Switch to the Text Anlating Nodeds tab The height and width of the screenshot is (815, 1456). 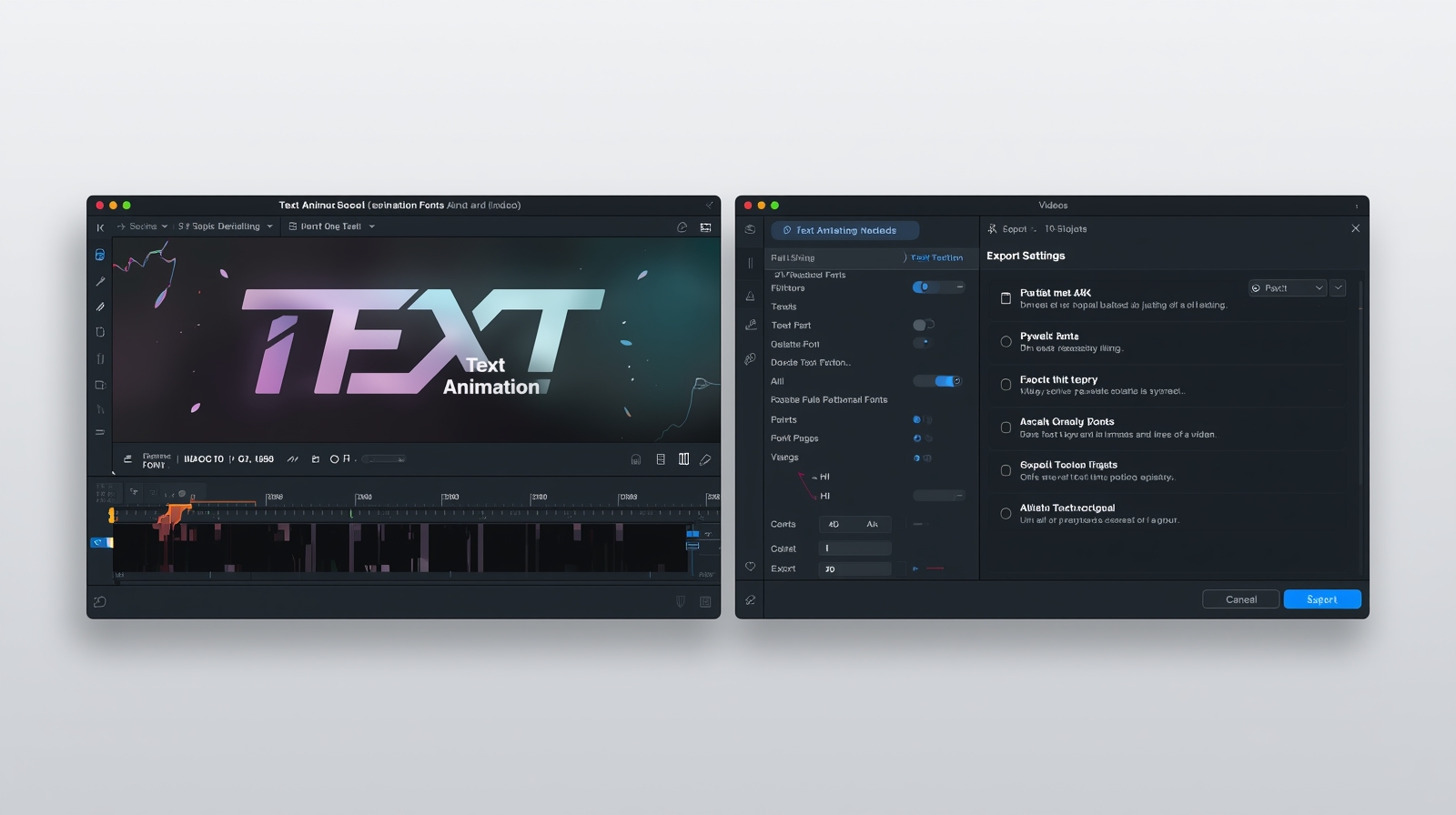(x=844, y=231)
